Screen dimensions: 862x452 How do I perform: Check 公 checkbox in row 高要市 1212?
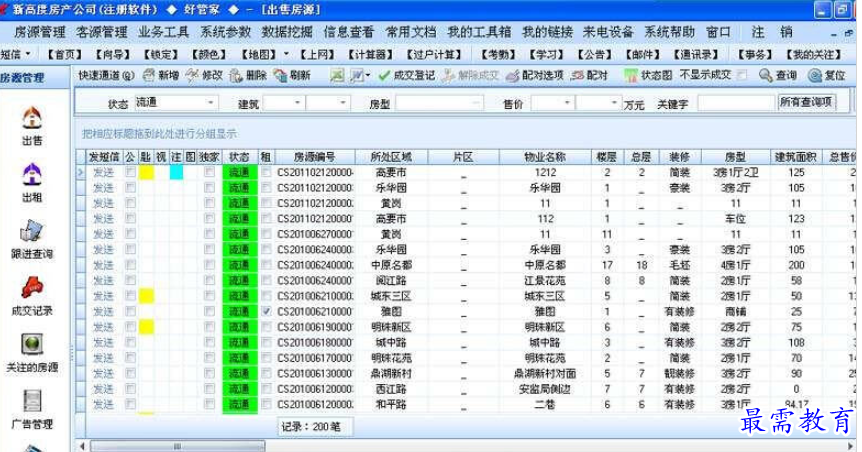click(x=130, y=172)
